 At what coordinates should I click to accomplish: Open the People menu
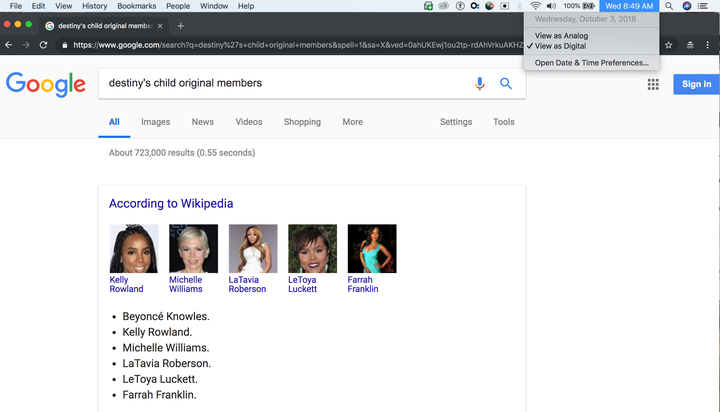[178, 6]
